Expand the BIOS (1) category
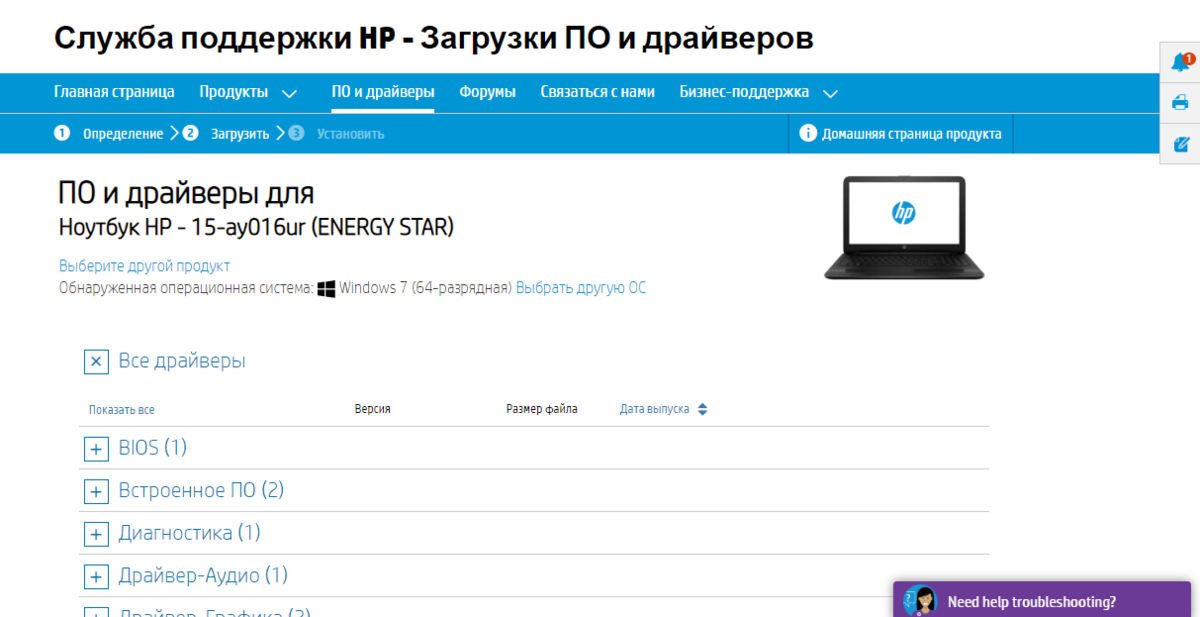 96,449
